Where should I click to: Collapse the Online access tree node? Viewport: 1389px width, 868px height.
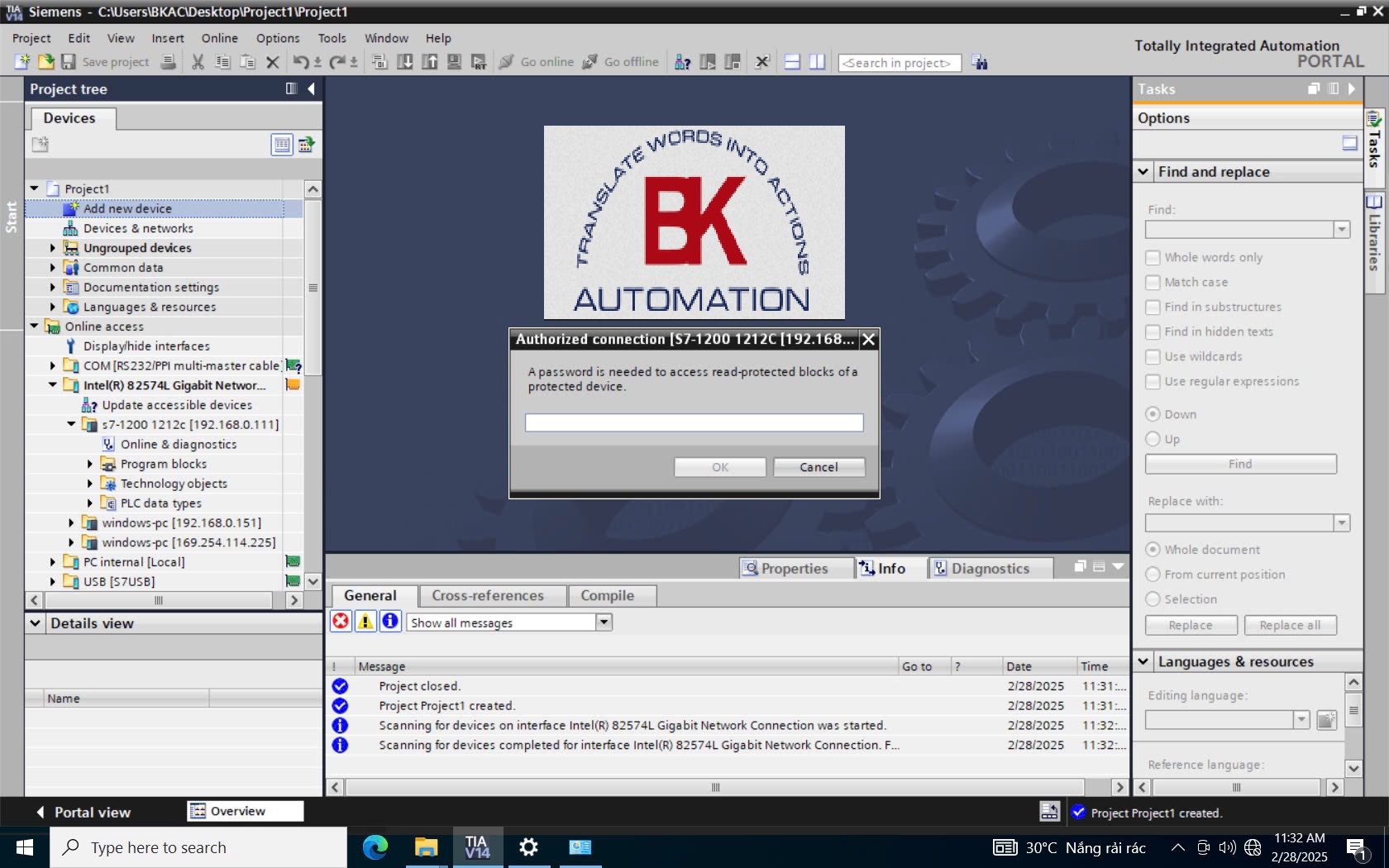[34, 326]
